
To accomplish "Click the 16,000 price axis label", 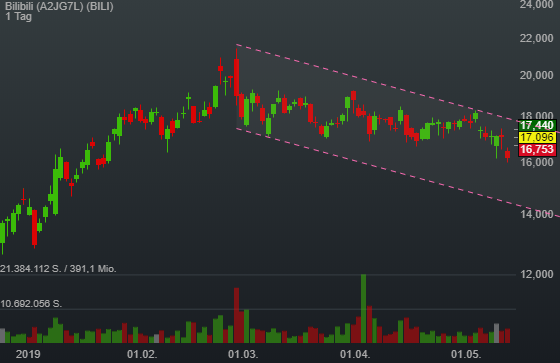I will (x=536, y=162).
